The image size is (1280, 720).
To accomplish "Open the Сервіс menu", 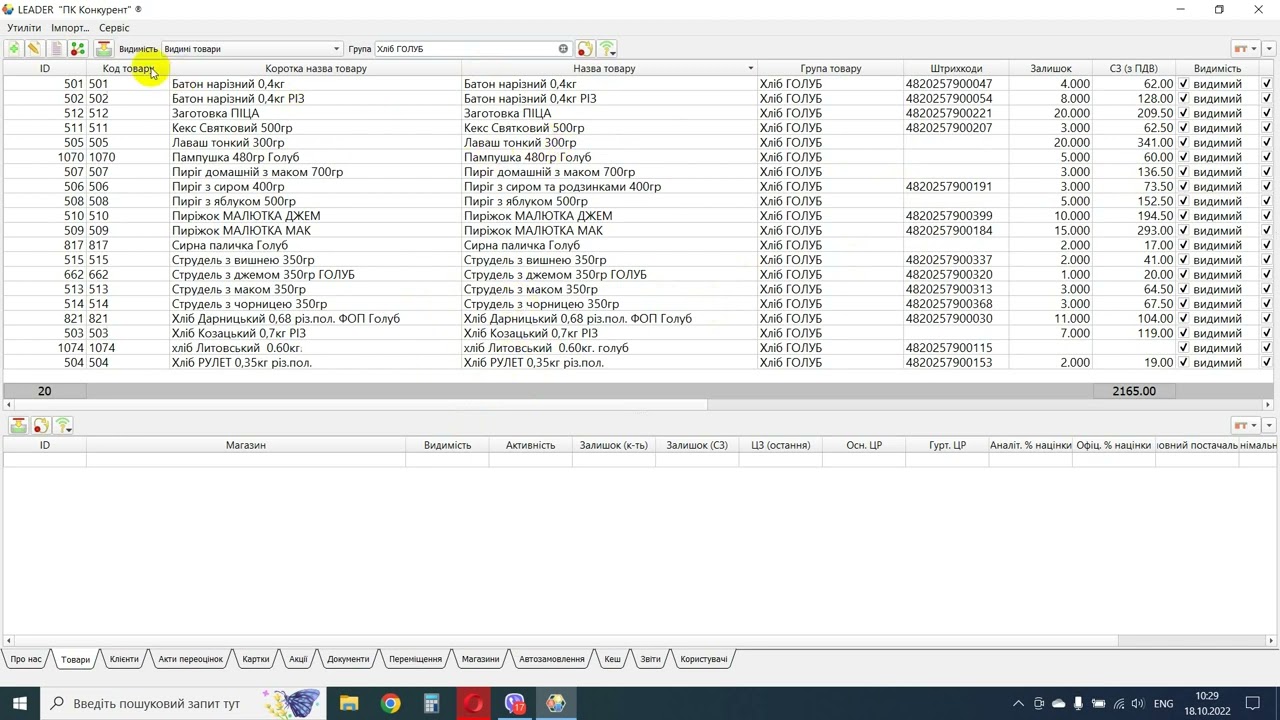I will (114, 28).
